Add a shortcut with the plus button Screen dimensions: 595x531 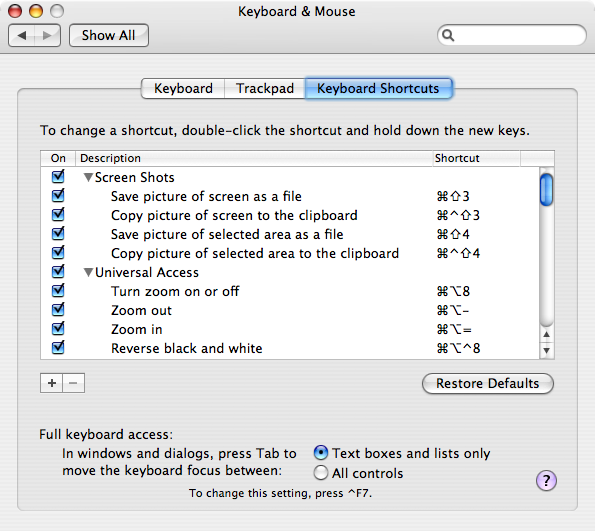coord(52,383)
